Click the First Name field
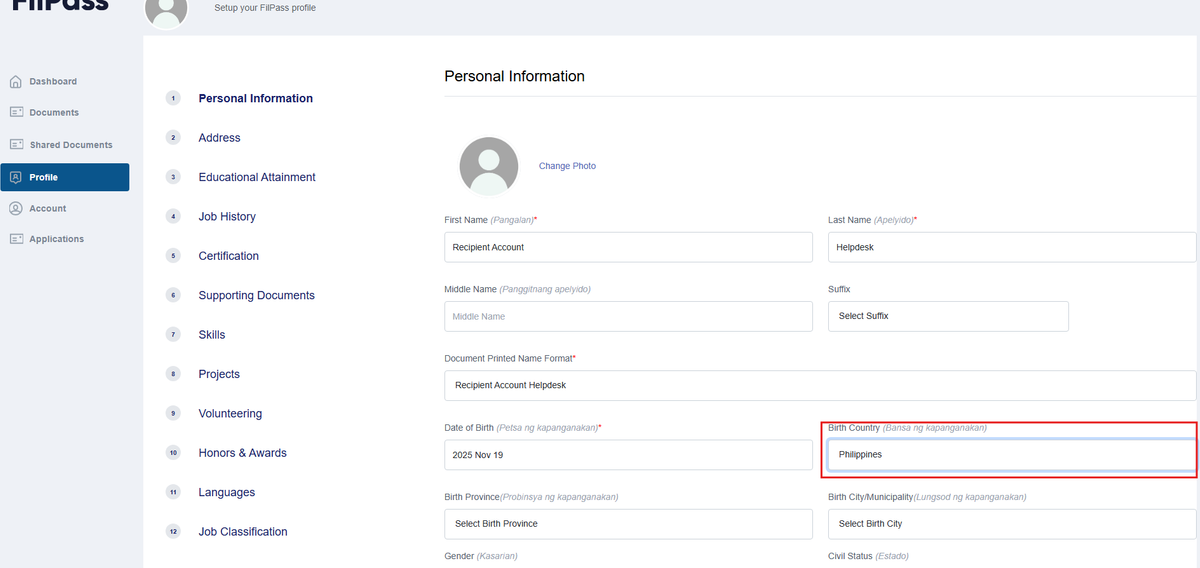 click(x=628, y=247)
